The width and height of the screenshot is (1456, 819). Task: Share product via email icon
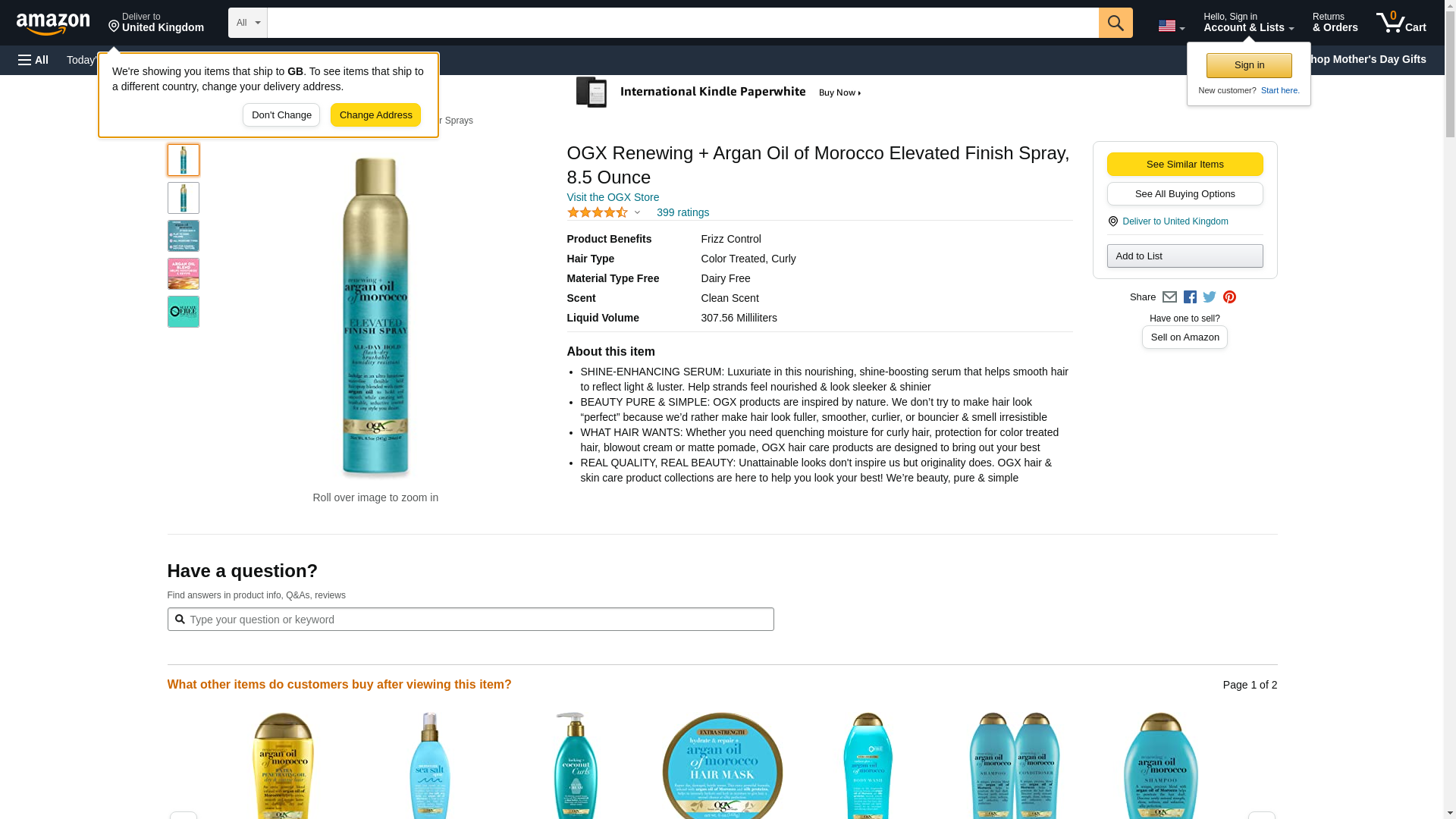click(x=1169, y=297)
